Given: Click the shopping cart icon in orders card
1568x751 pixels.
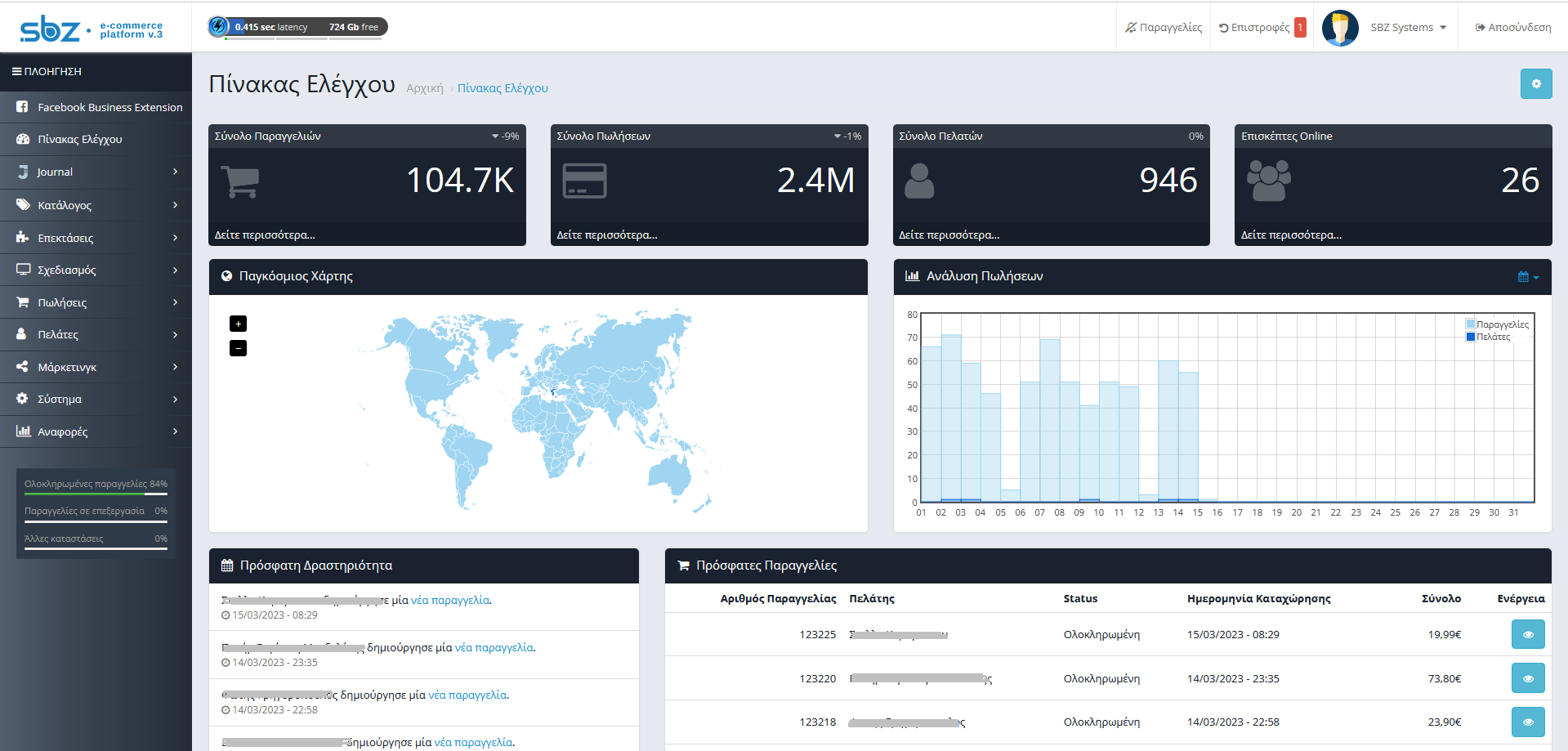Looking at the screenshot, I should pyautogui.click(x=240, y=181).
